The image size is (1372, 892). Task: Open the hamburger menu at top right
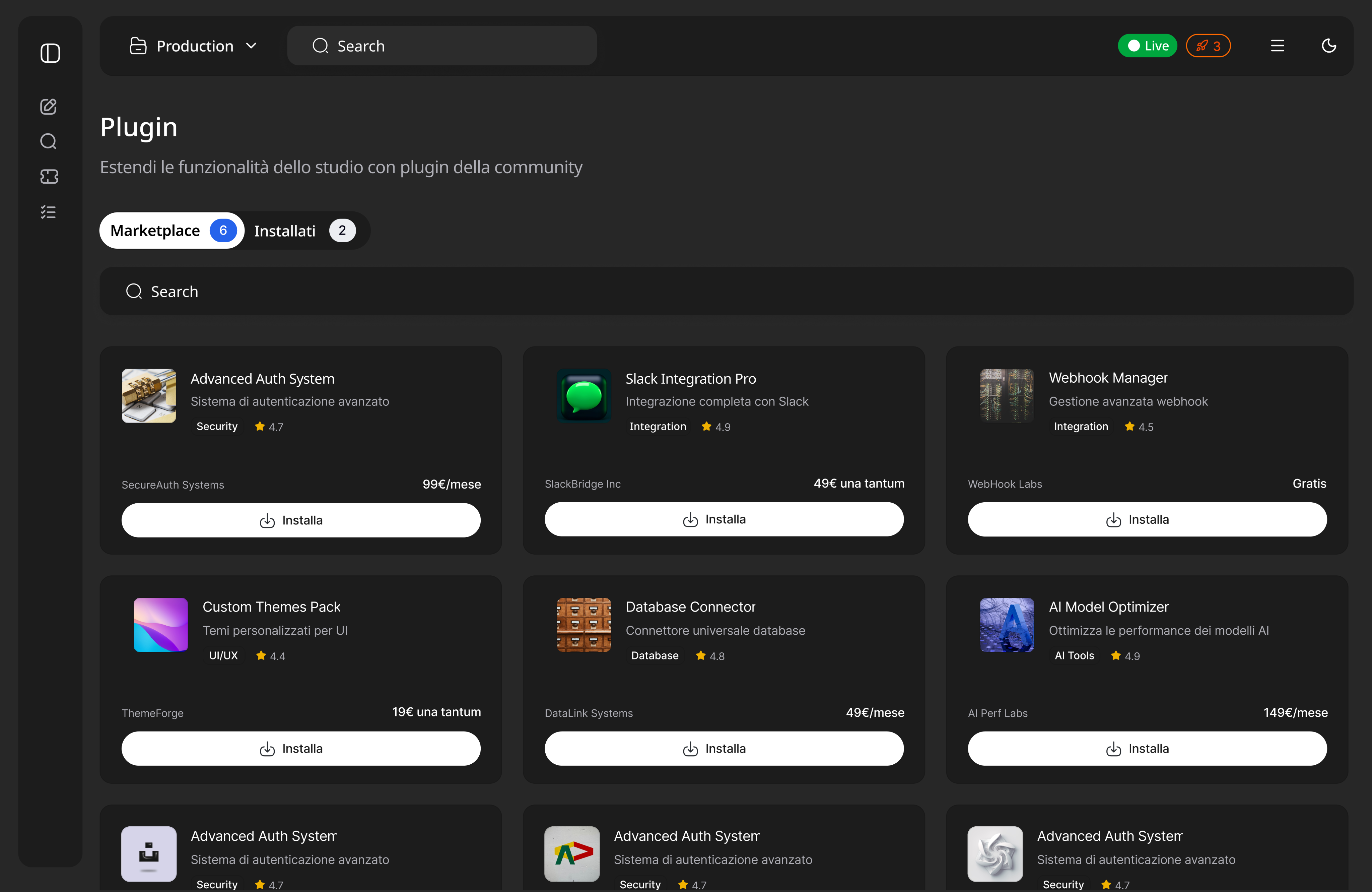pyautogui.click(x=1278, y=46)
